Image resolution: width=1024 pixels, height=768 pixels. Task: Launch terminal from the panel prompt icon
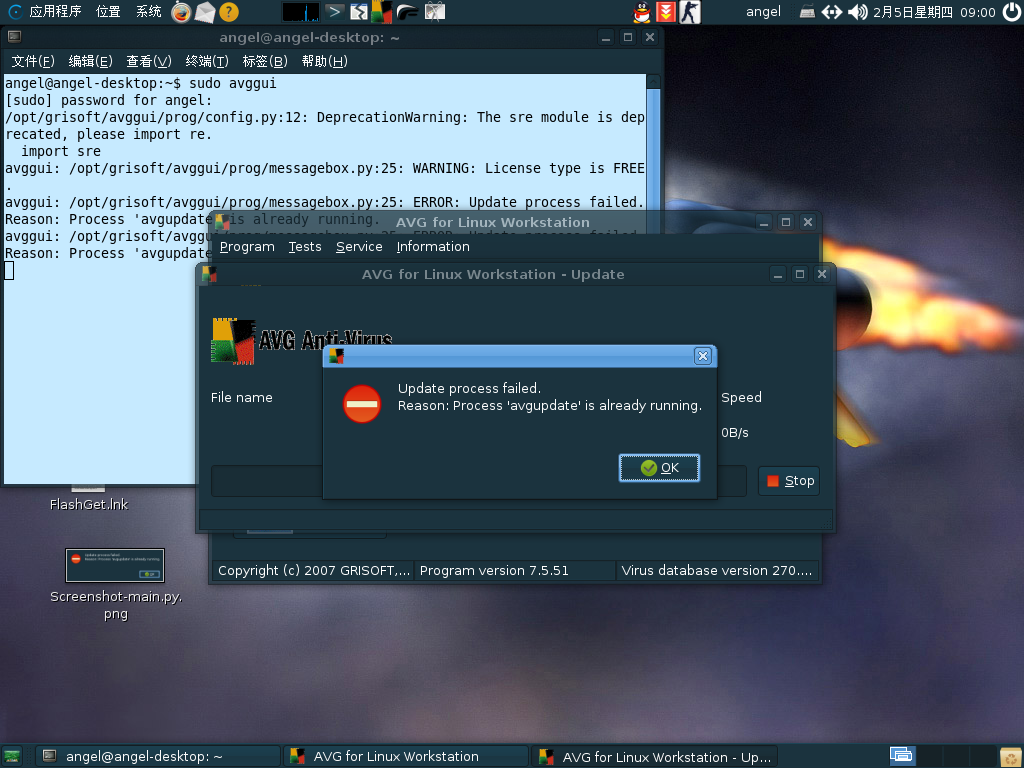pos(334,11)
